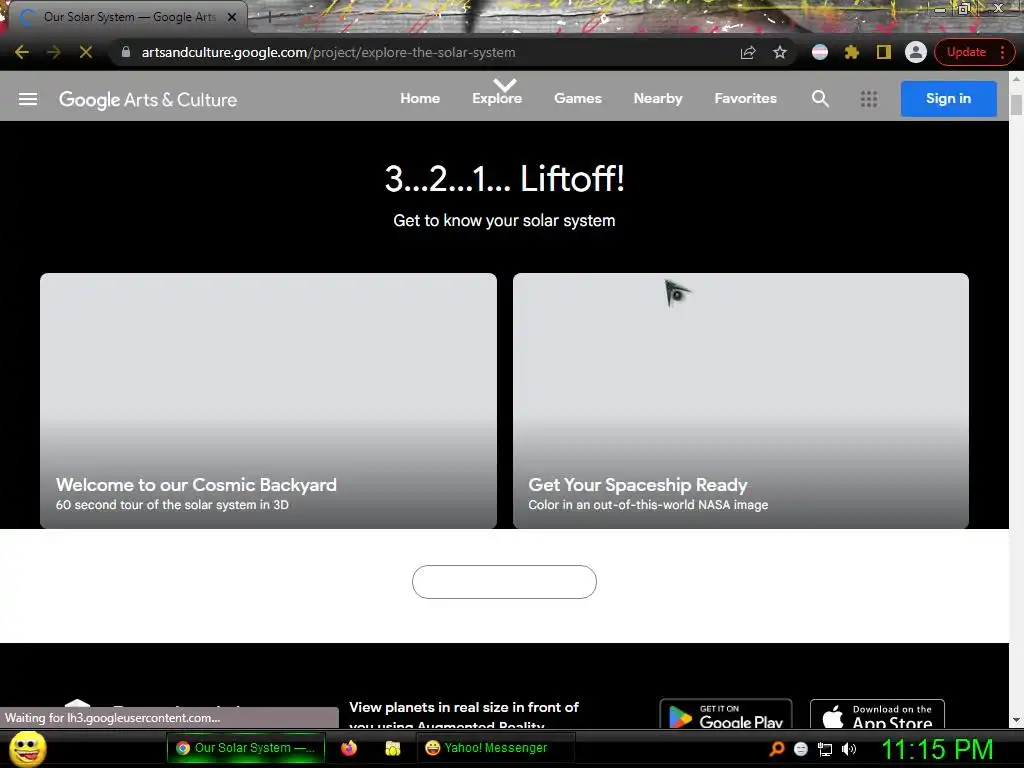Open the Favorites tab
1024x768 pixels.
point(745,99)
